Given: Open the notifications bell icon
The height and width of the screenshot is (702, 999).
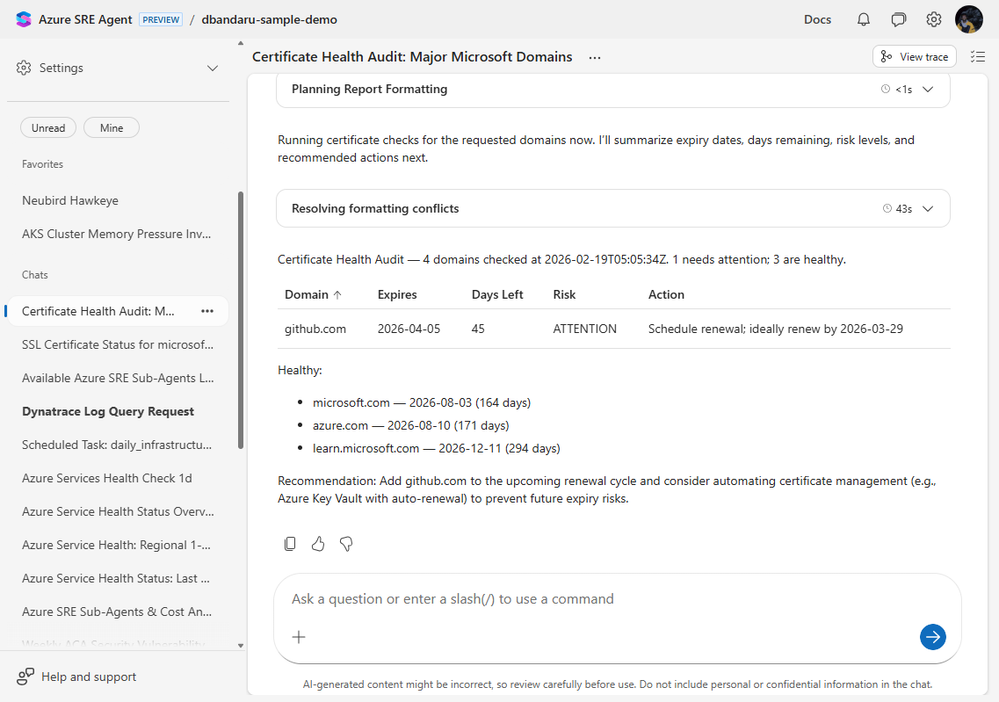Looking at the screenshot, I should coord(863,20).
